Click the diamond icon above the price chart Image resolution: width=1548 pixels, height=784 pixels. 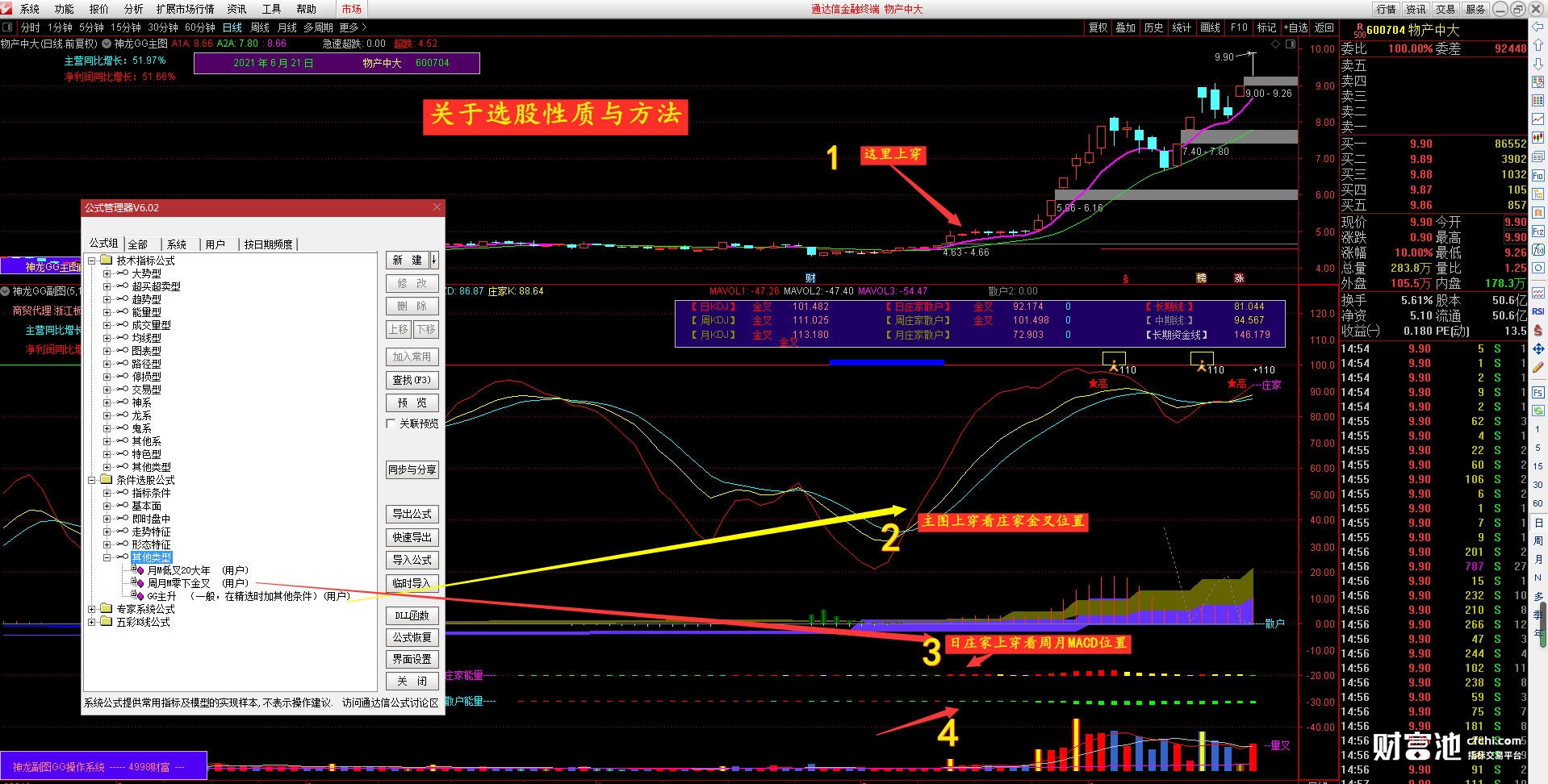(x=1275, y=44)
